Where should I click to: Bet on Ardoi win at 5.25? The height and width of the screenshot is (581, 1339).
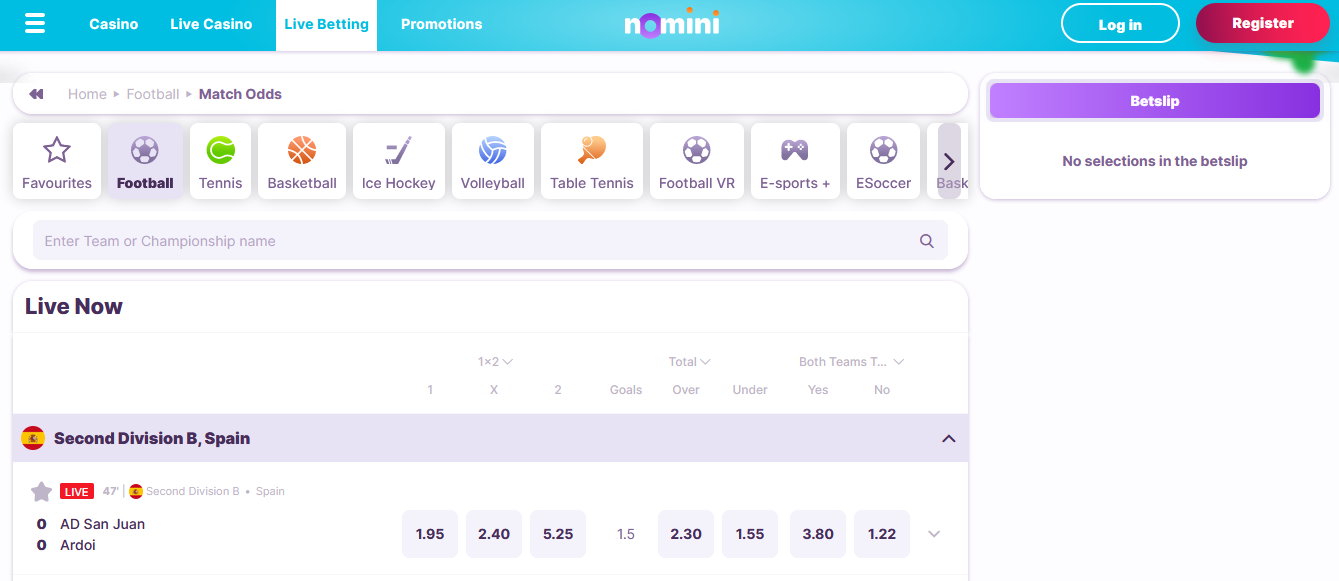click(558, 534)
